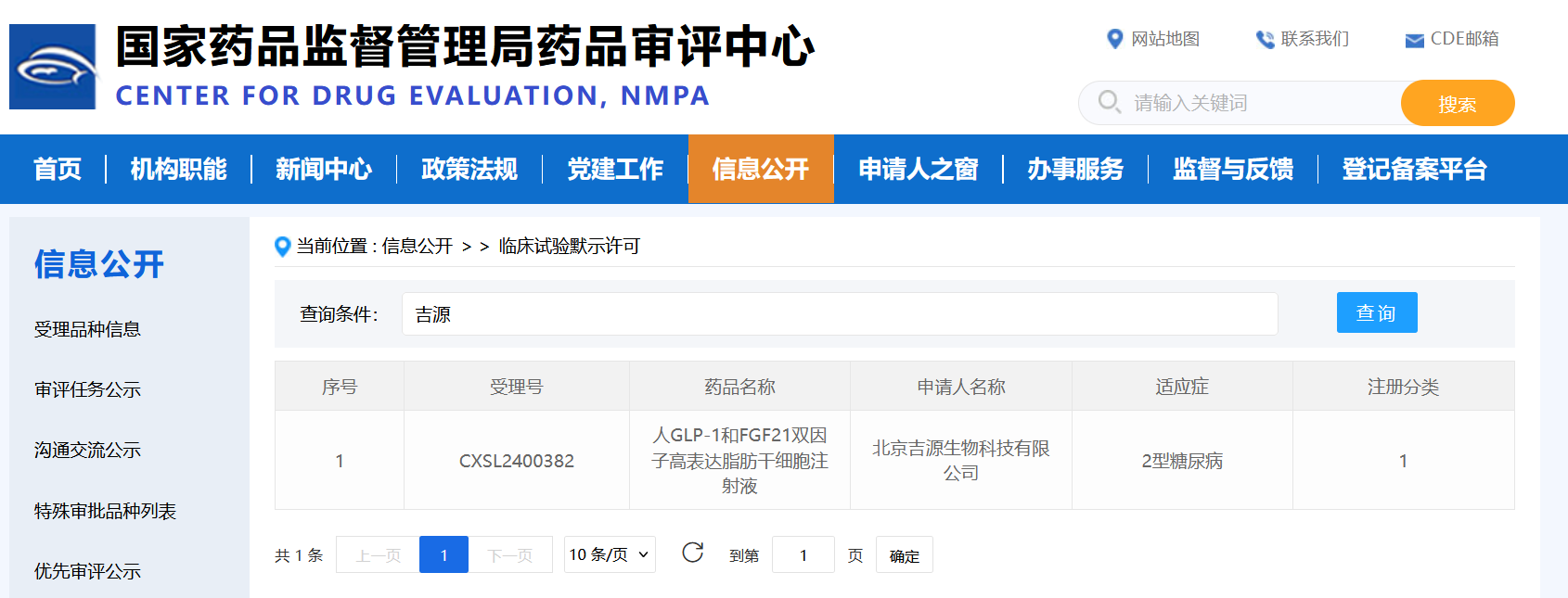Image resolution: width=1568 pixels, height=598 pixels.
Task: Click the orange 搜索 button
Action: click(1458, 103)
